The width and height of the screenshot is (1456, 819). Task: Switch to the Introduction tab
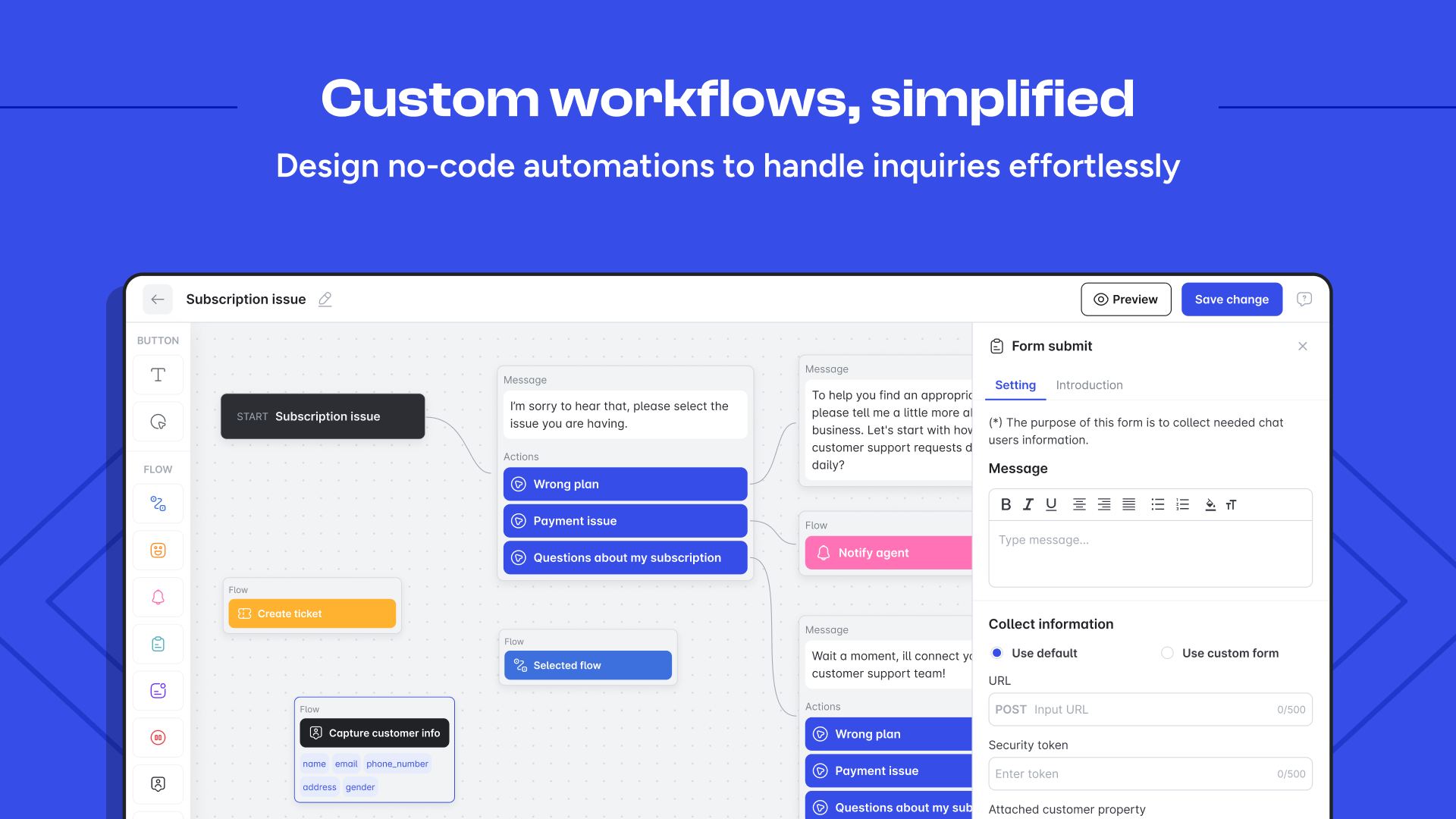coord(1088,384)
